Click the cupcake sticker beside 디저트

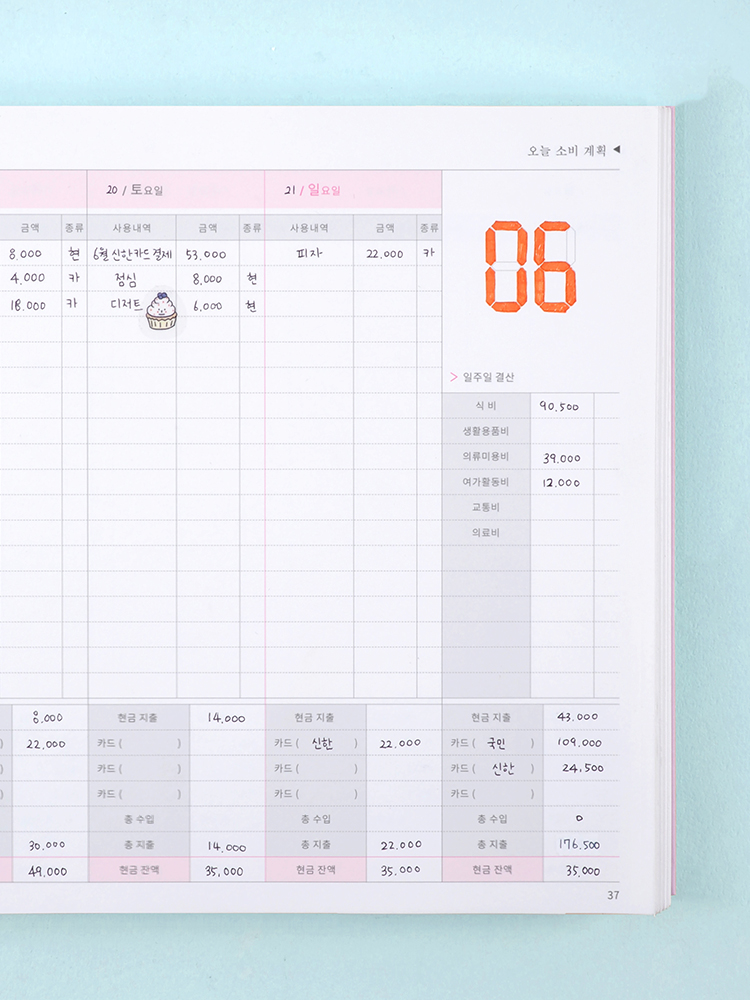(161, 311)
